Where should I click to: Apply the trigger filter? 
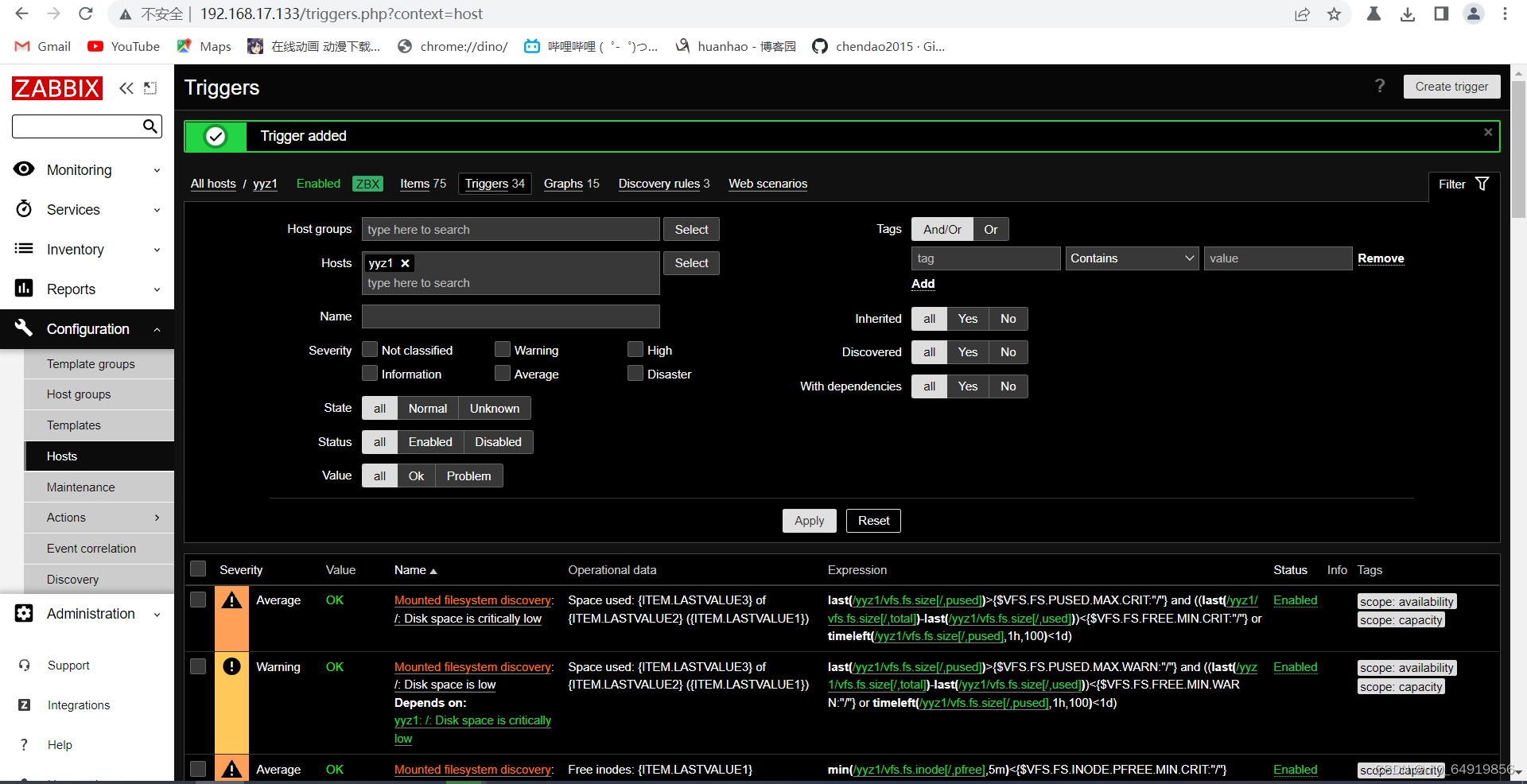(809, 521)
